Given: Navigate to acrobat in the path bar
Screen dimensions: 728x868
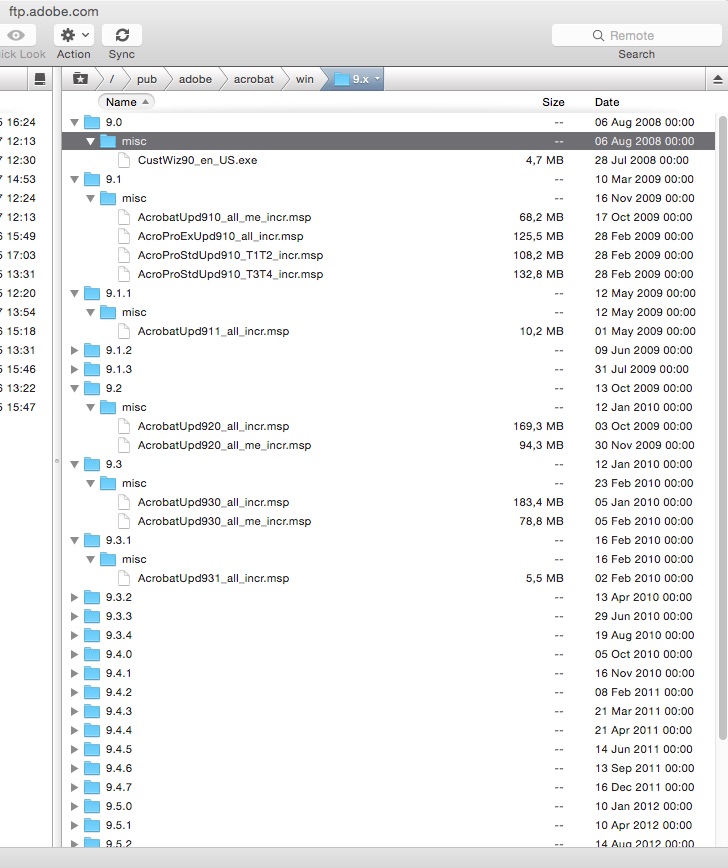Looking at the screenshot, I should [x=254, y=79].
